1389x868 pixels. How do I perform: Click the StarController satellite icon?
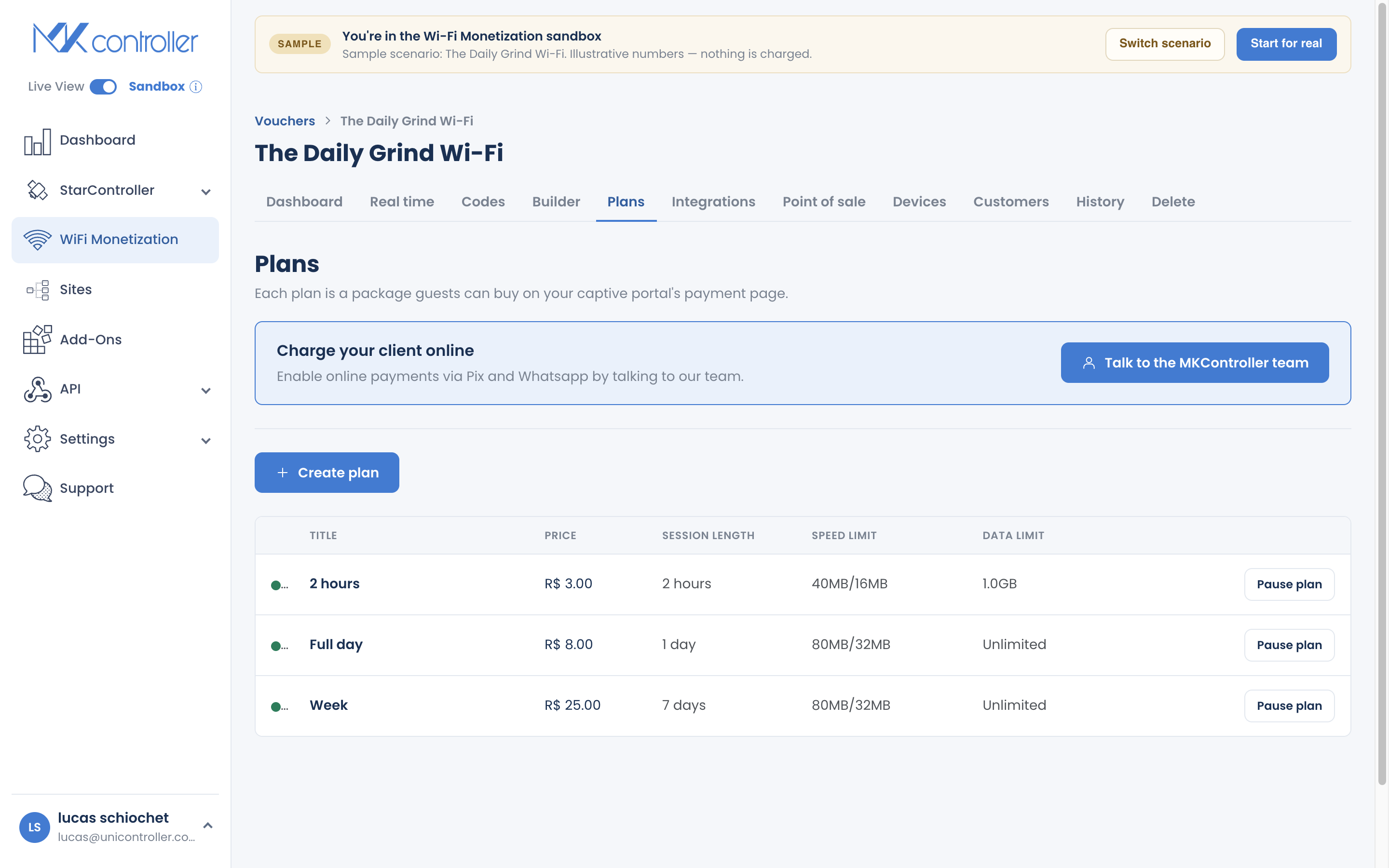37,190
